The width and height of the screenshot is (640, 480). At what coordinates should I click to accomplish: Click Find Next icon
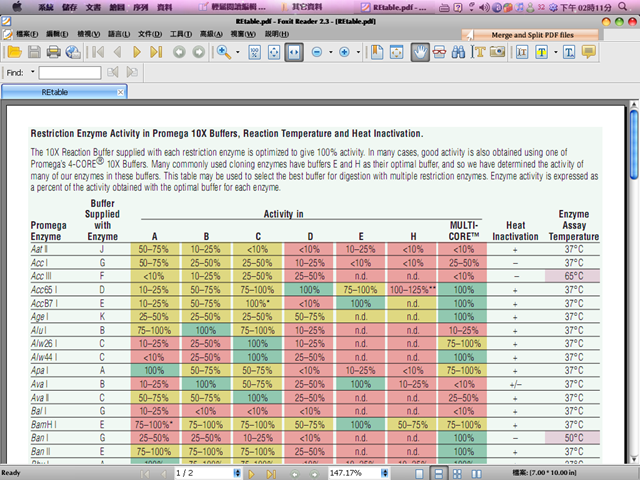point(132,72)
